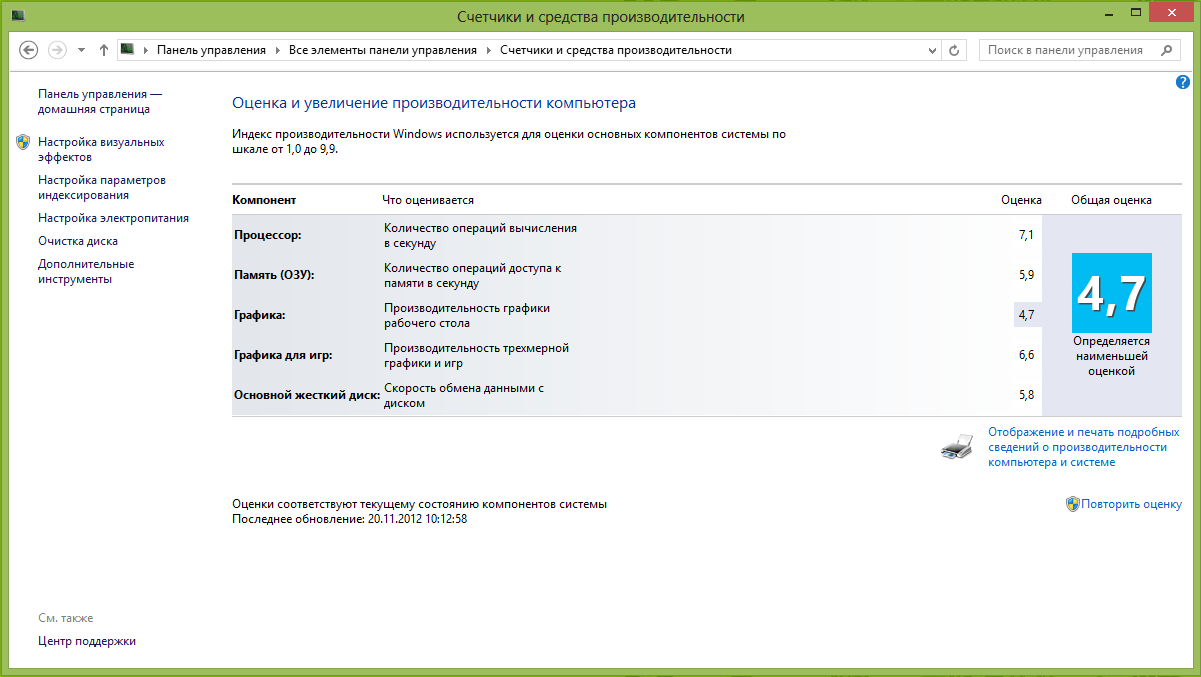
Task: Select the Память (ОЗУ) component label
Action: point(274,275)
